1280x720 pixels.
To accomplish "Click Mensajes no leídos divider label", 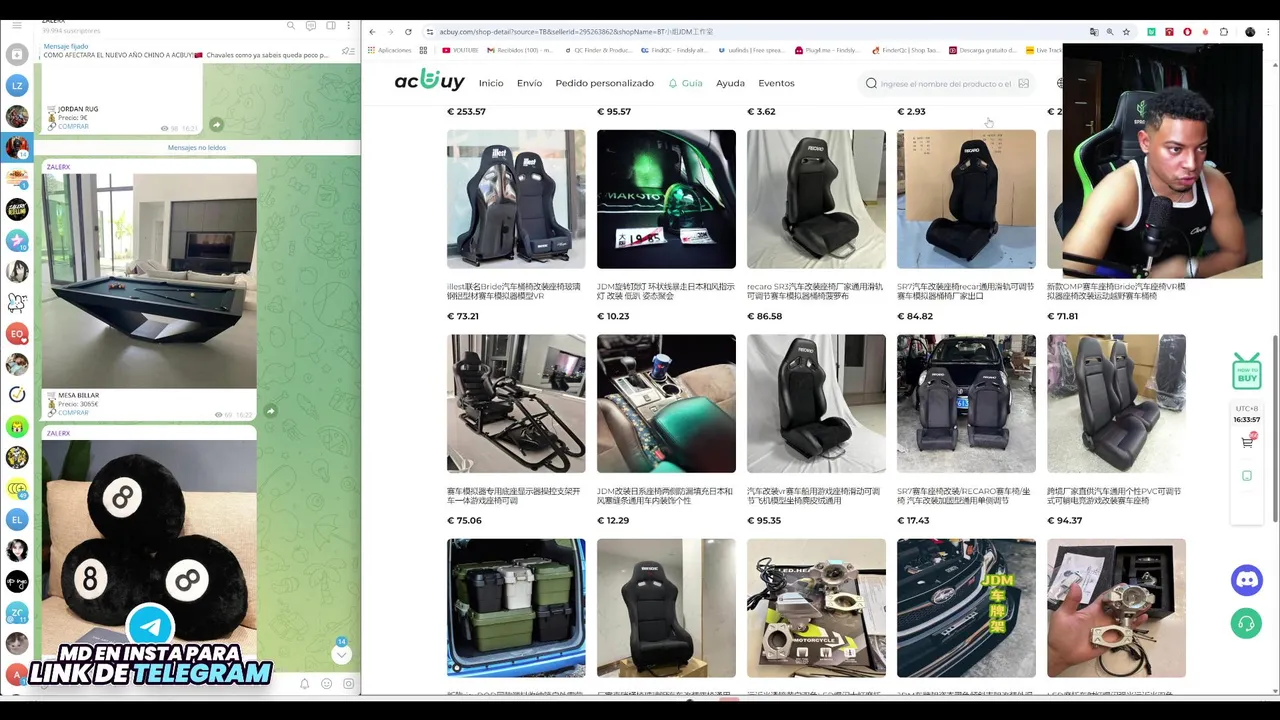I will pos(197,147).
